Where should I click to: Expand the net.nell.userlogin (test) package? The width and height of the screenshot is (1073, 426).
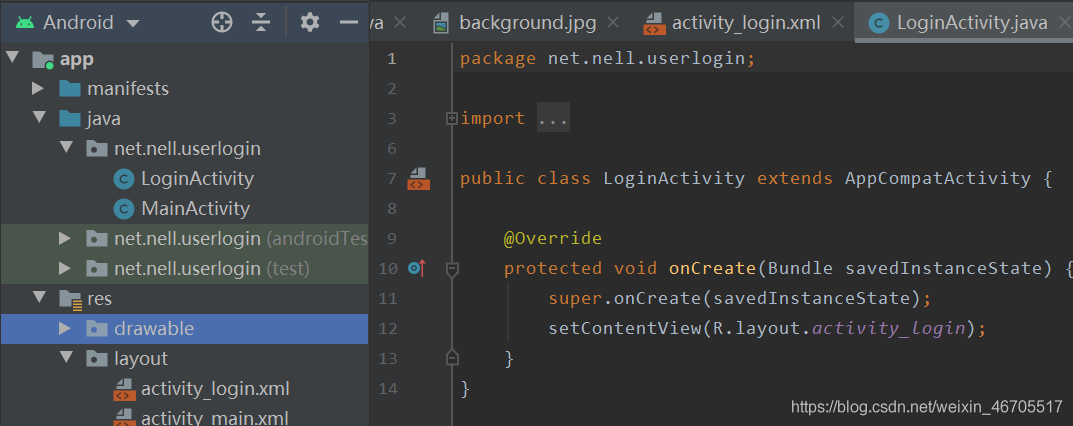point(65,269)
